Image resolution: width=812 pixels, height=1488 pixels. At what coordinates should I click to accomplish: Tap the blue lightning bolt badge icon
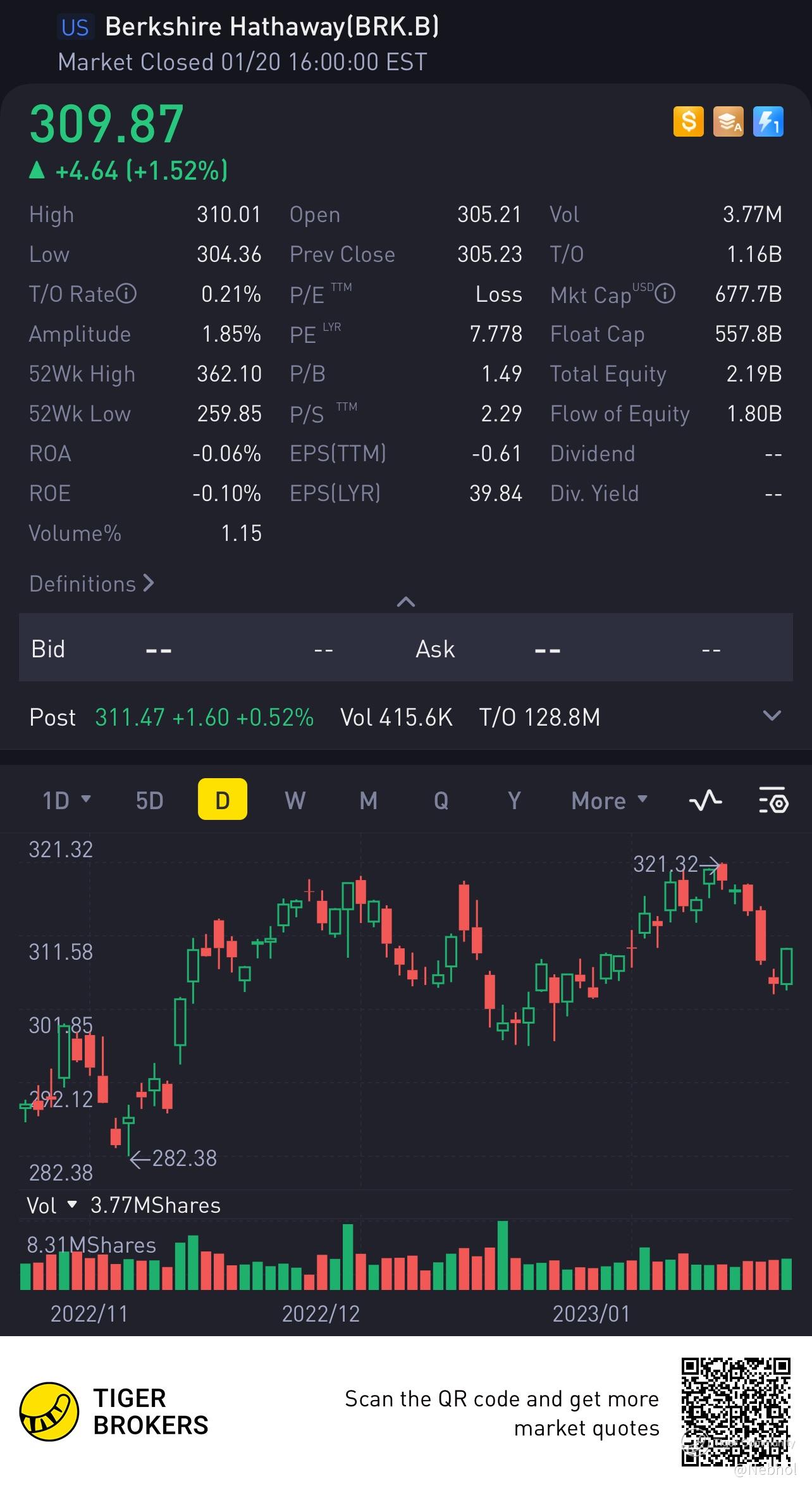tap(768, 121)
